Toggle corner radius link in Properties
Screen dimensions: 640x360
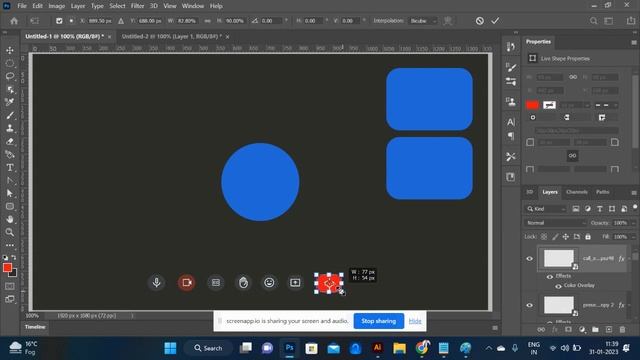(572, 156)
